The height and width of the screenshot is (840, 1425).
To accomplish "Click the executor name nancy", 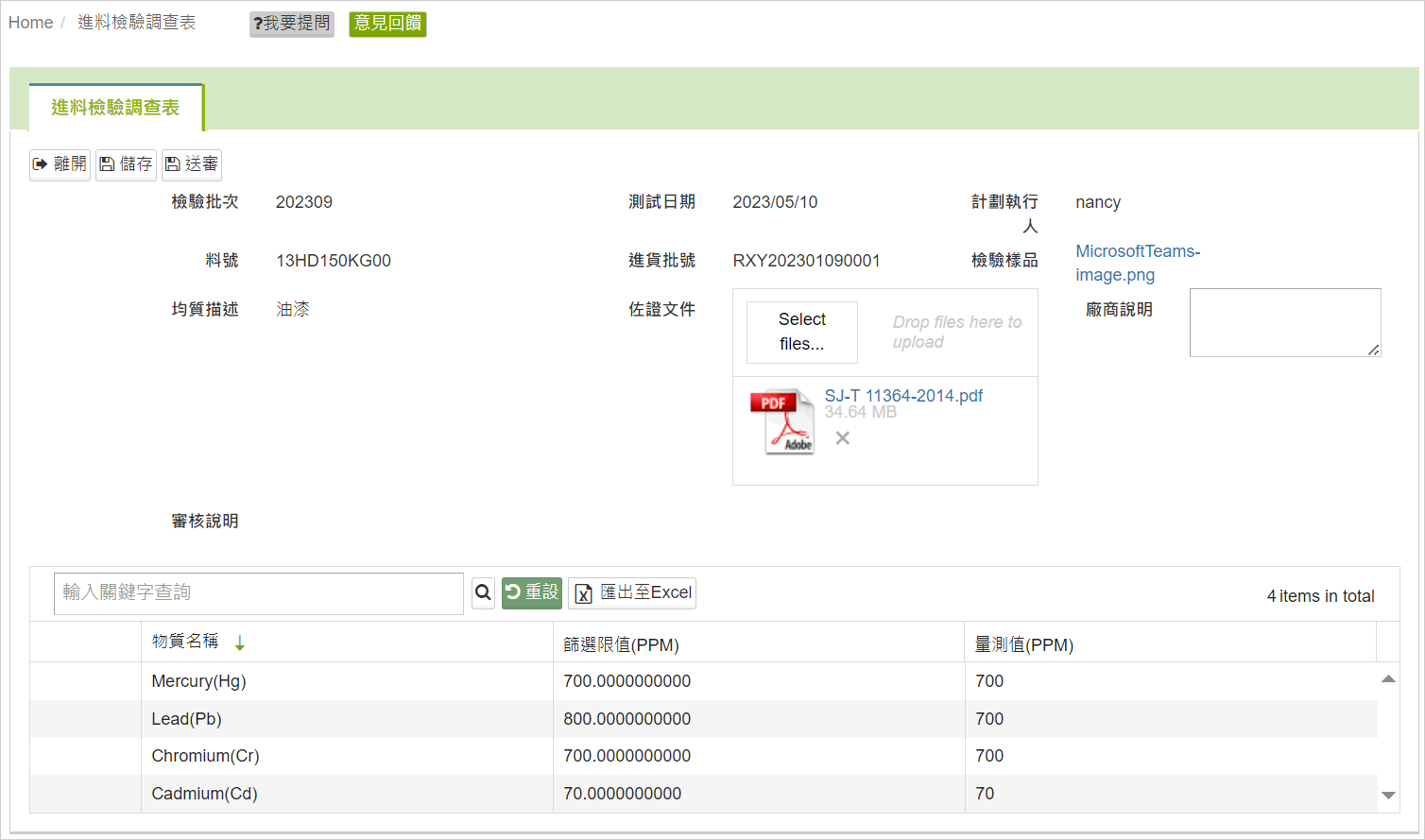I will (1098, 202).
